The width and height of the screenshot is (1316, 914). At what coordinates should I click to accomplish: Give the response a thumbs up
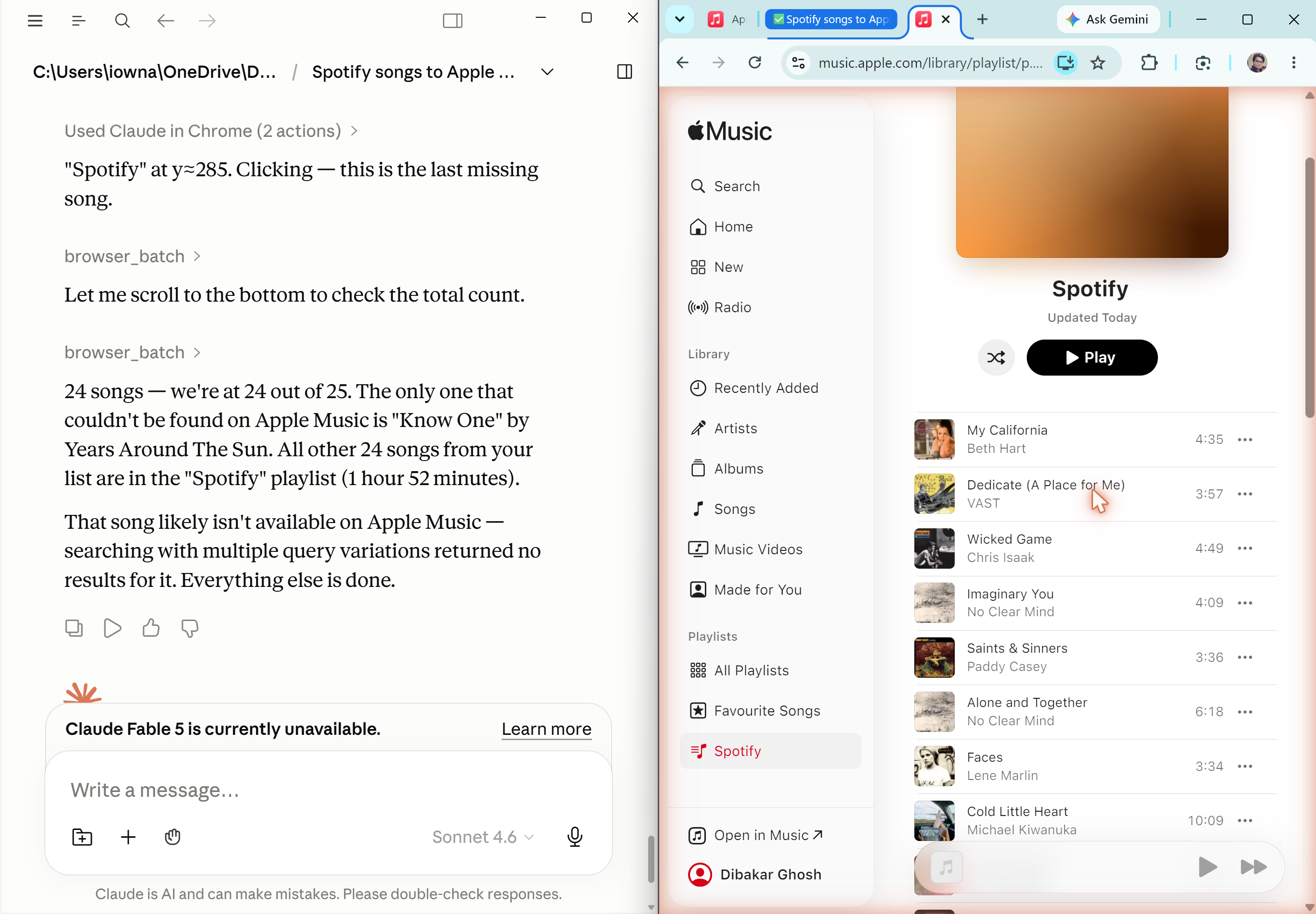tap(151, 628)
